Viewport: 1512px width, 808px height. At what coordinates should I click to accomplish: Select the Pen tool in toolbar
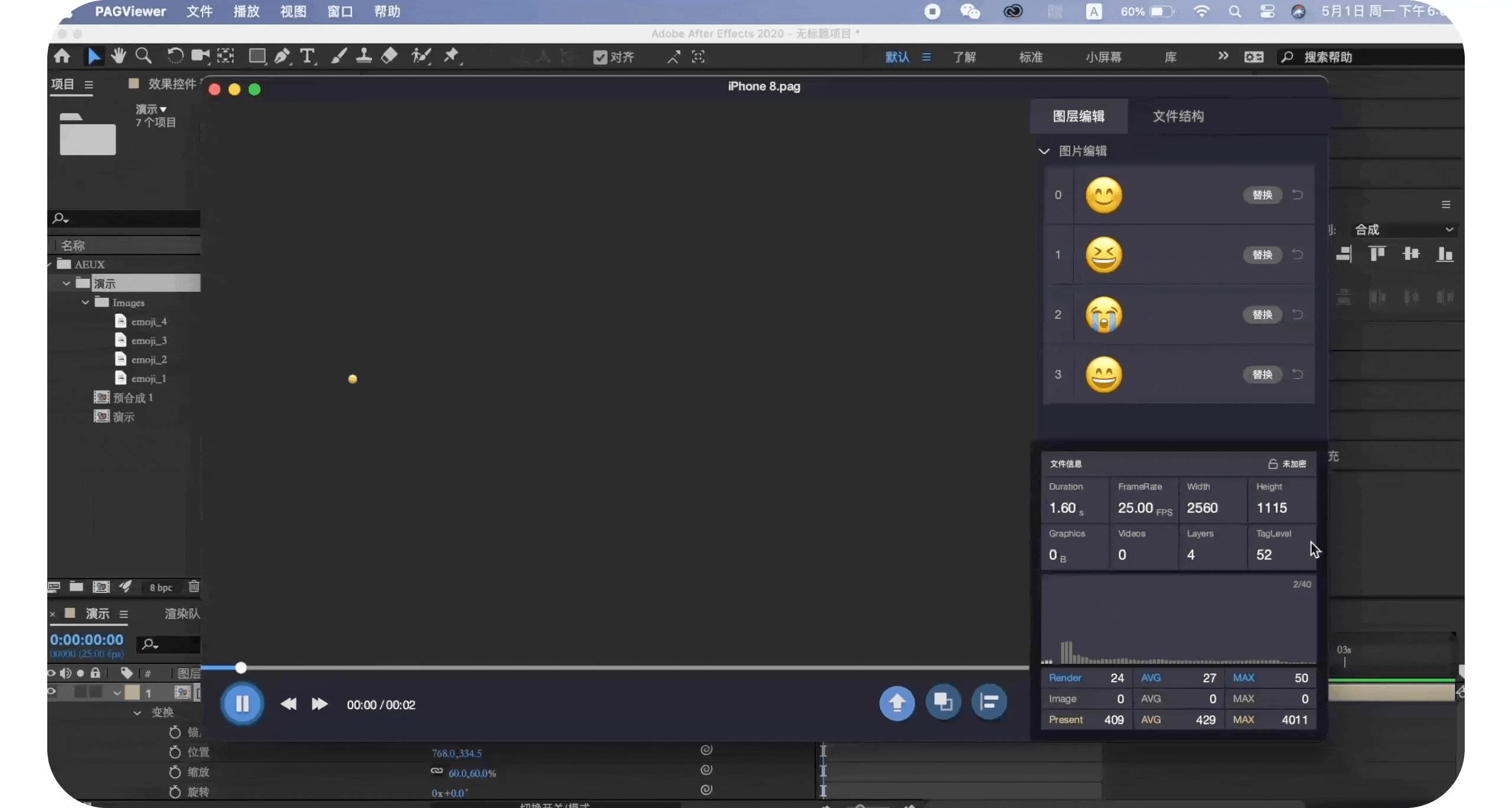[x=282, y=56]
